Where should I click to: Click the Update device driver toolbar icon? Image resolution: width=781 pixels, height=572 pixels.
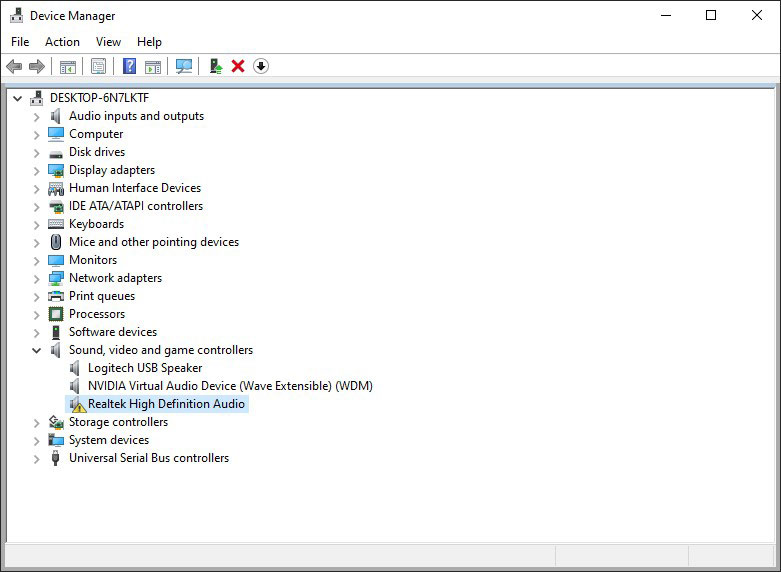(x=216, y=66)
